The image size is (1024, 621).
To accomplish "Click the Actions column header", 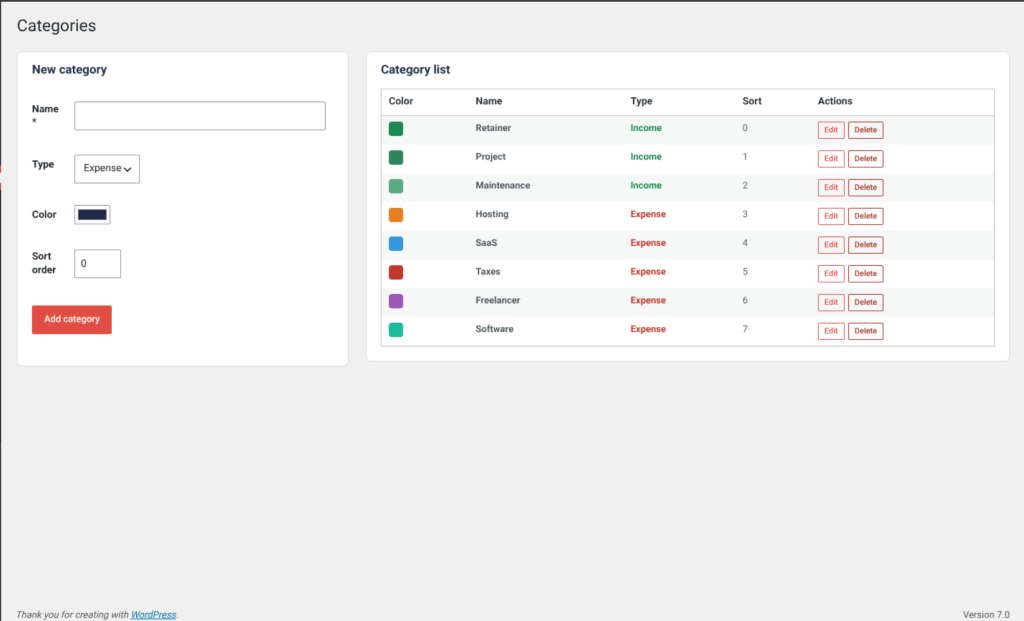I will click(x=835, y=101).
